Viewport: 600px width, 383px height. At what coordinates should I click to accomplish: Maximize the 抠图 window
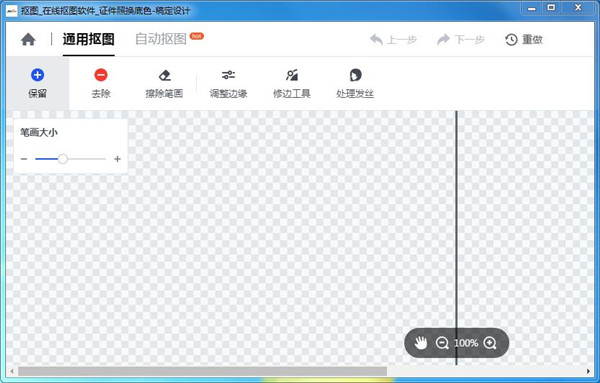551,8
